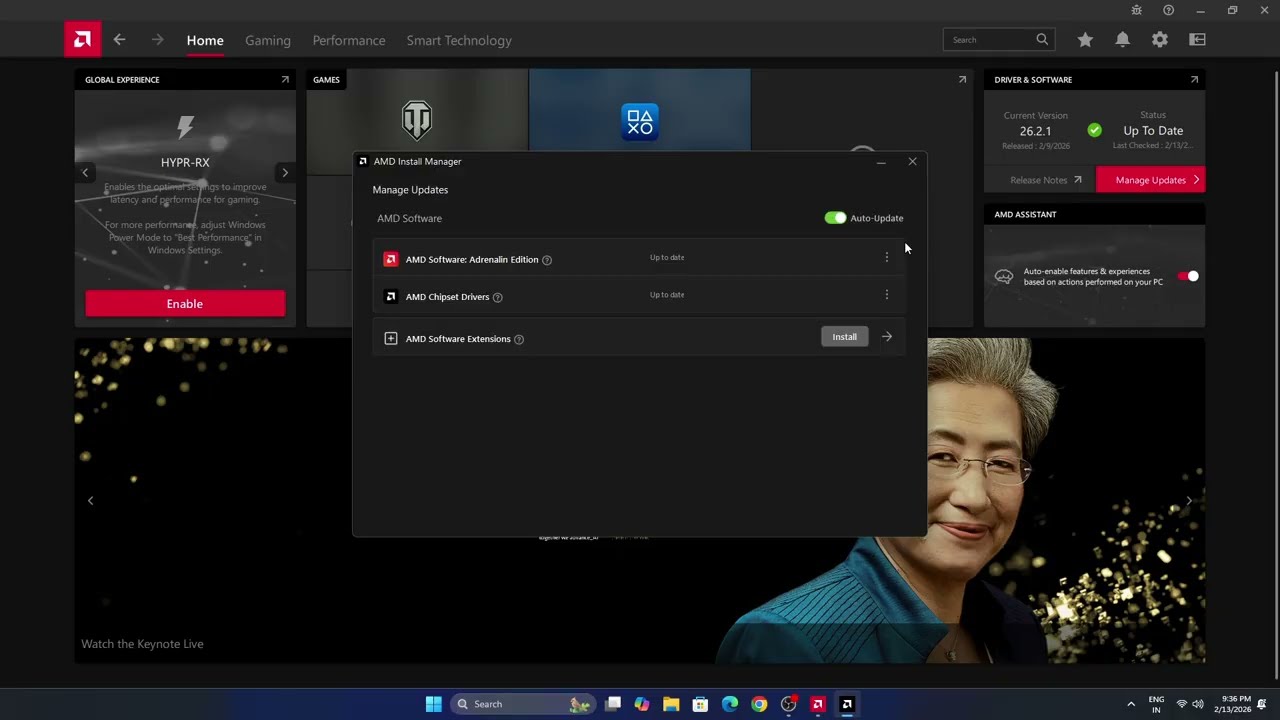1280x720 pixels.
Task: Click the PlayStation game tile
Action: pos(640,121)
